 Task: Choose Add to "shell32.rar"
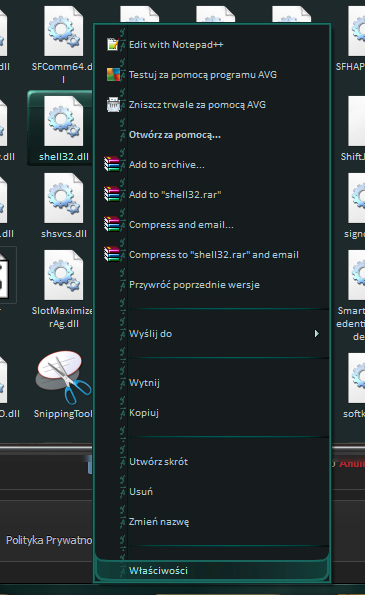click(212, 195)
